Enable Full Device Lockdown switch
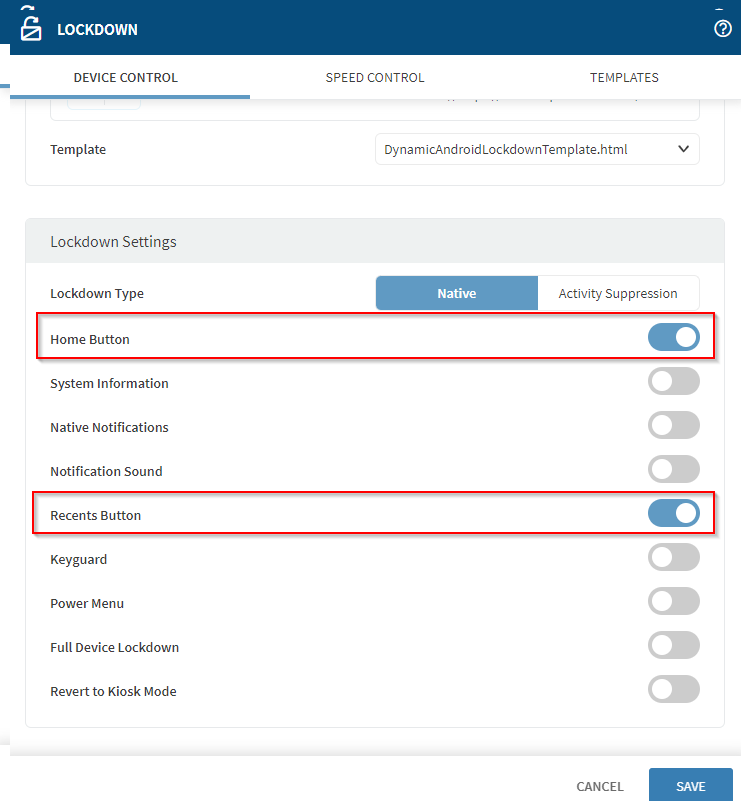Screen dimensions: 741x801 [x=674, y=646]
